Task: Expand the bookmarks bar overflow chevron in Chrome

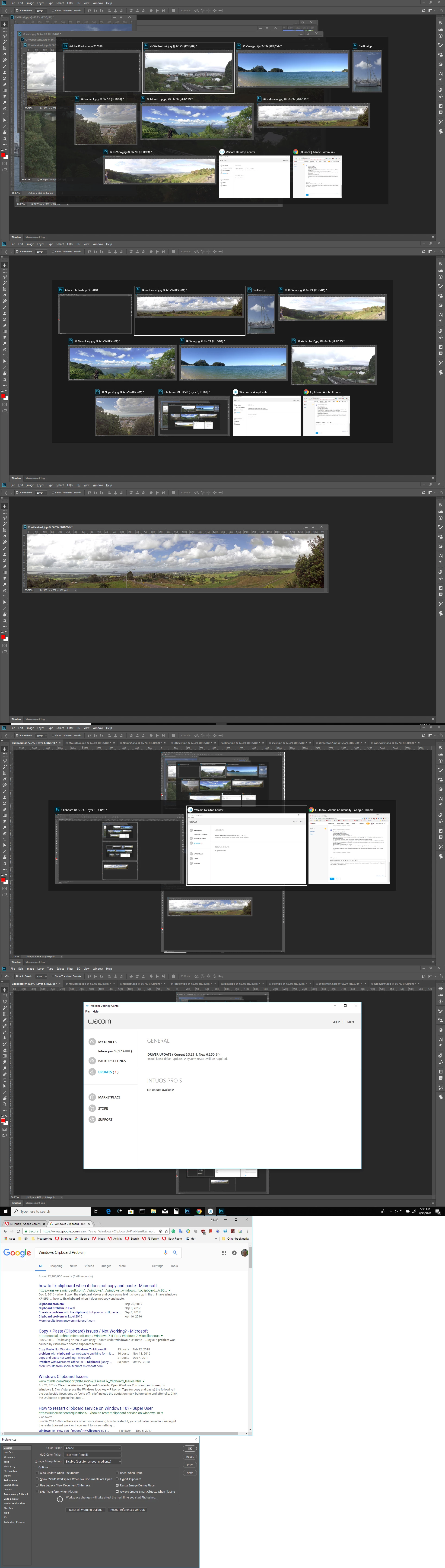Action: pyautogui.click(x=216, y=1239)
